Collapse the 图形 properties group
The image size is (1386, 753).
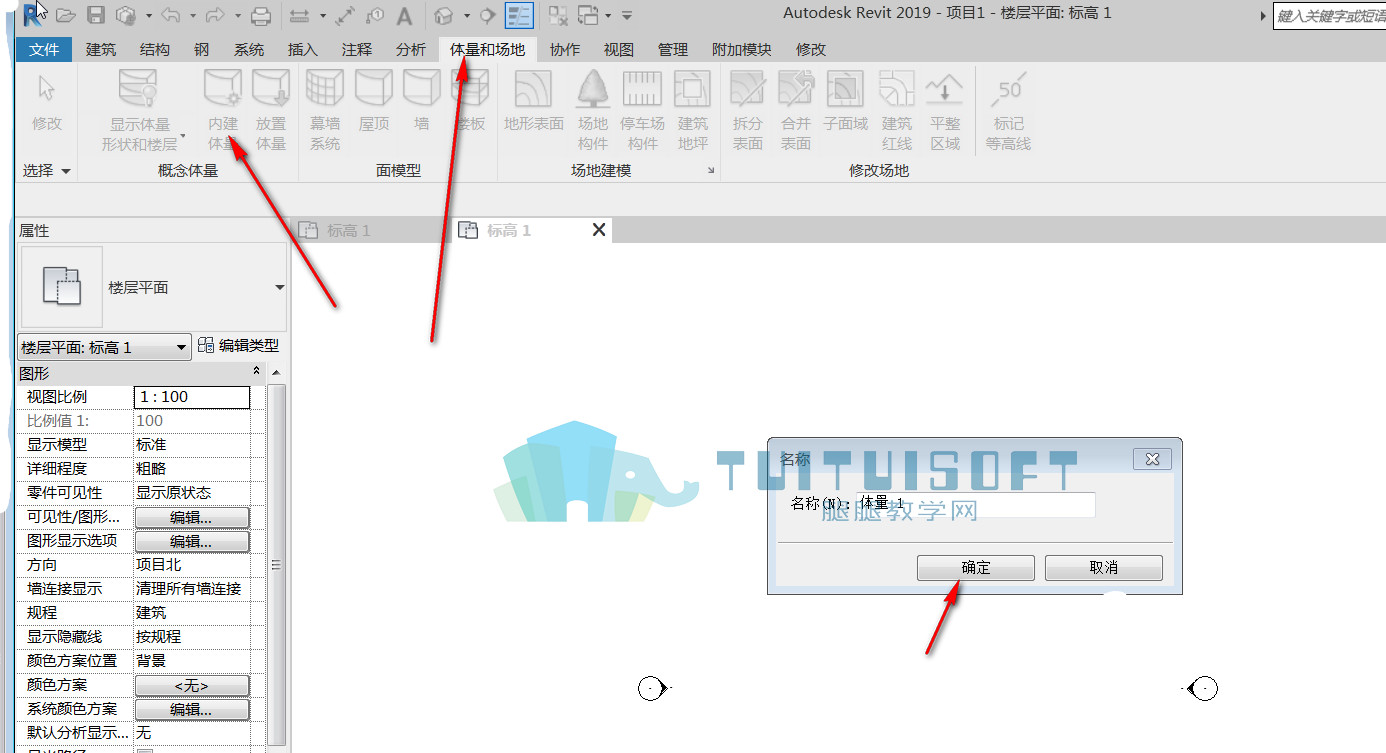(257, 372)
